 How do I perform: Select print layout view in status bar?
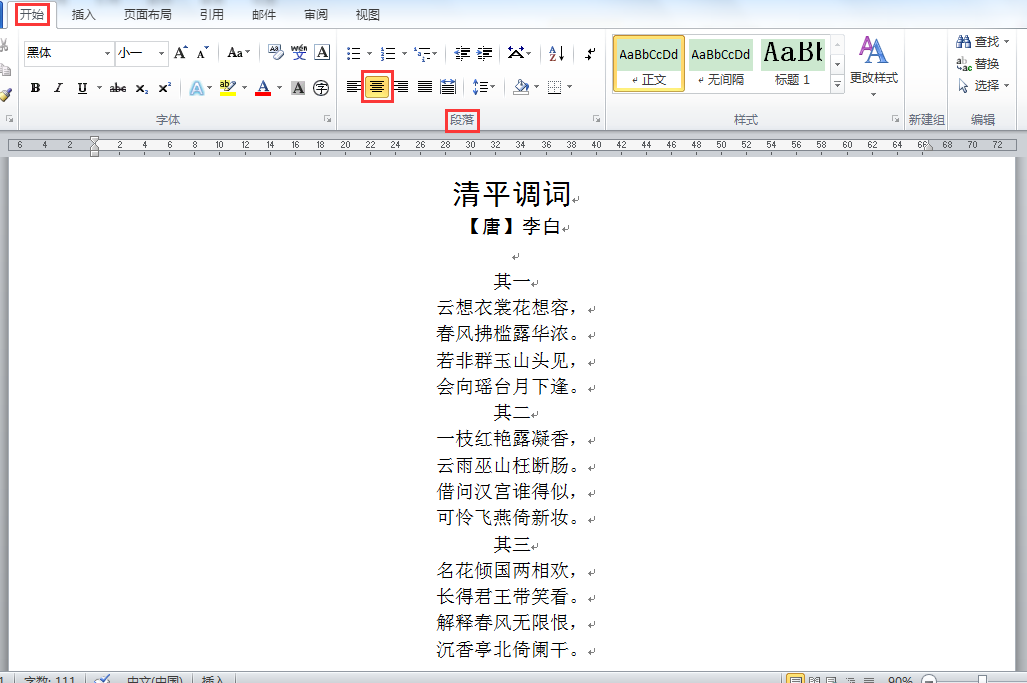click(x=795, y=680)
